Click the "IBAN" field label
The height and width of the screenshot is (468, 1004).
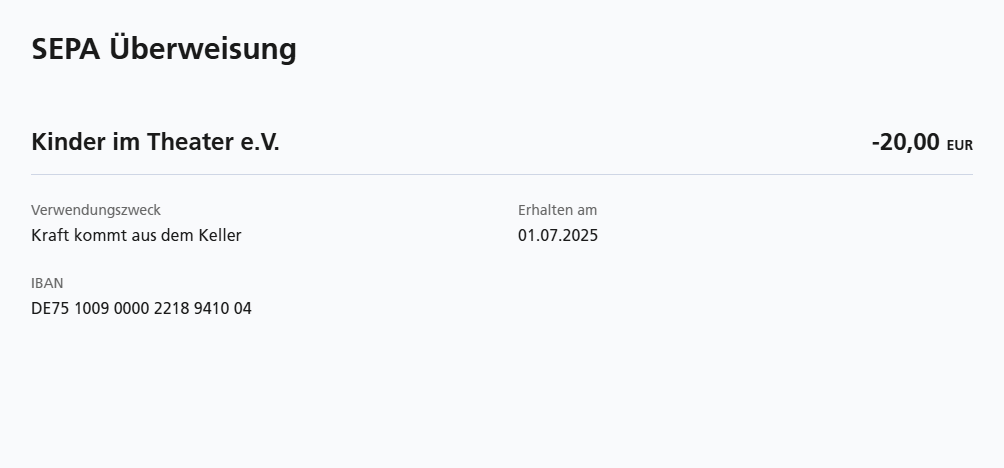(x=47, y=283)
